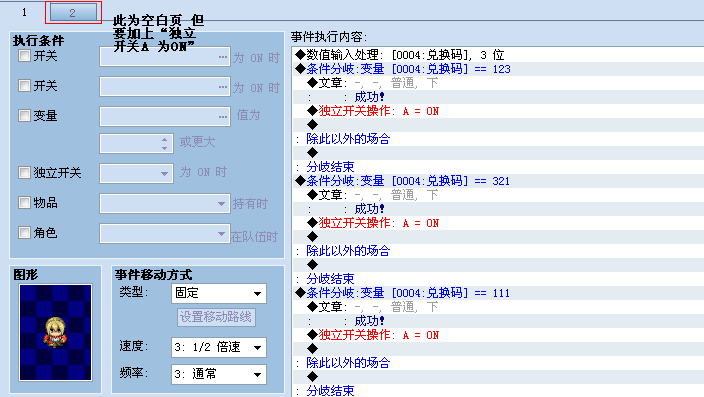Select the first 分歧结束 line
Screen dimensions: 704x397
tap(498, 167)
